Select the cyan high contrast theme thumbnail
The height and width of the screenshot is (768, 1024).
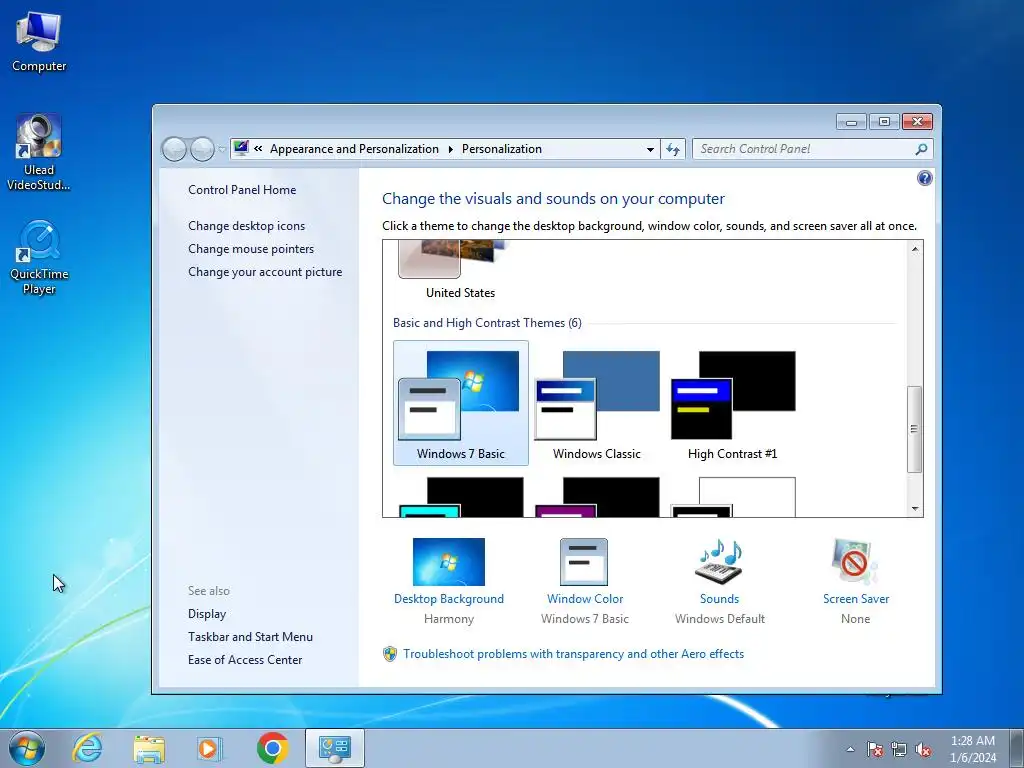coord(461,498)
